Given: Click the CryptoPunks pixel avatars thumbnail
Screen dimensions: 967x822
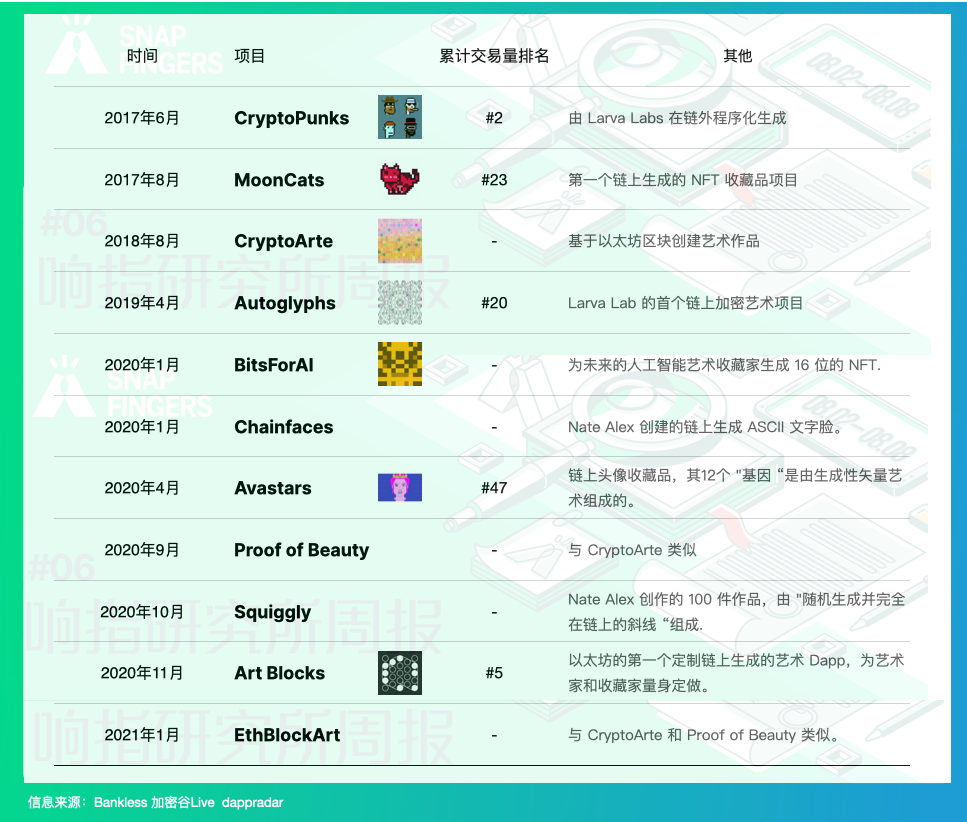Looking at the screenshot, I should click(400, 117).
